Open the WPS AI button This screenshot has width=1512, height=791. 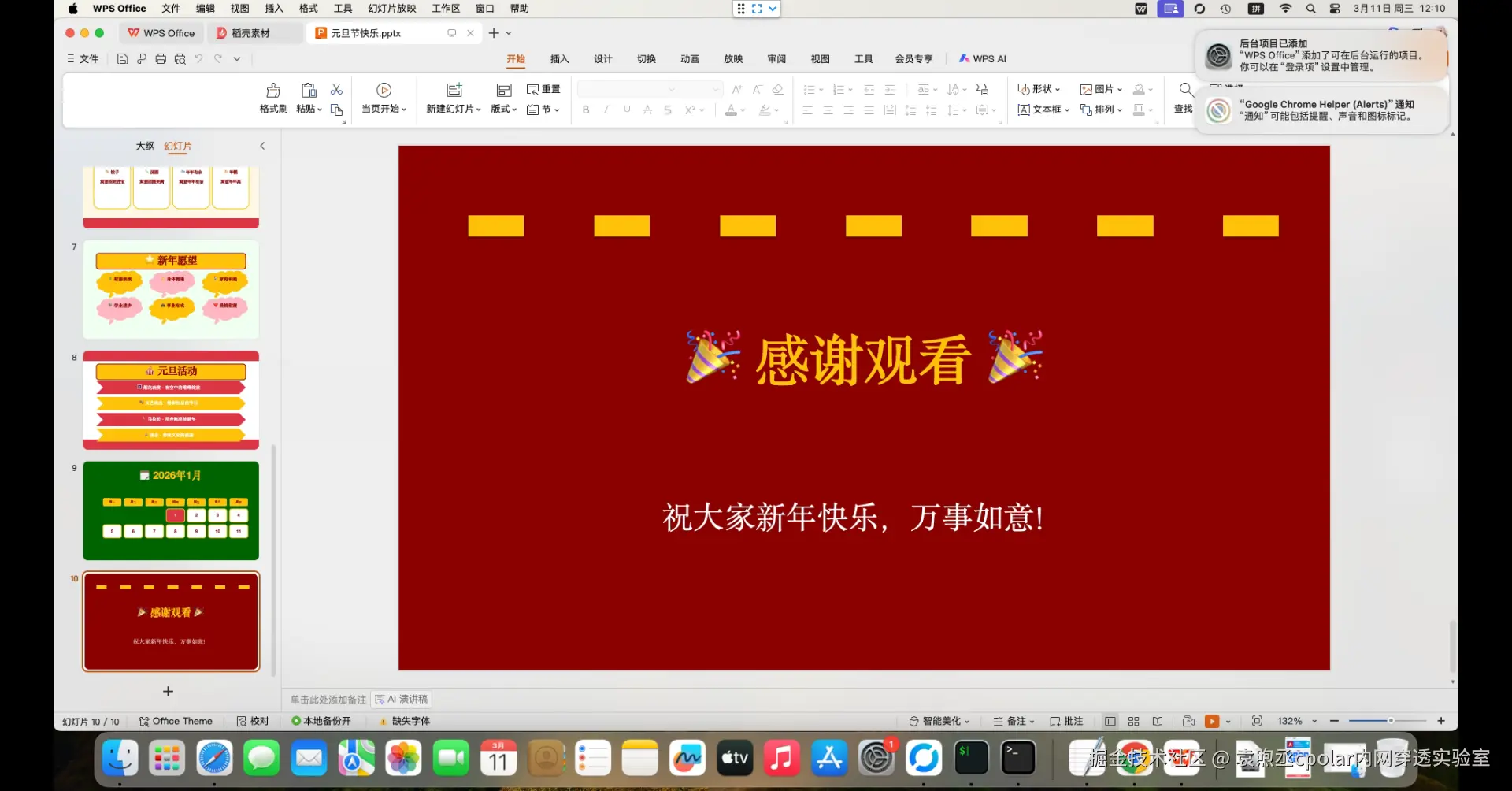pos(983,59)
